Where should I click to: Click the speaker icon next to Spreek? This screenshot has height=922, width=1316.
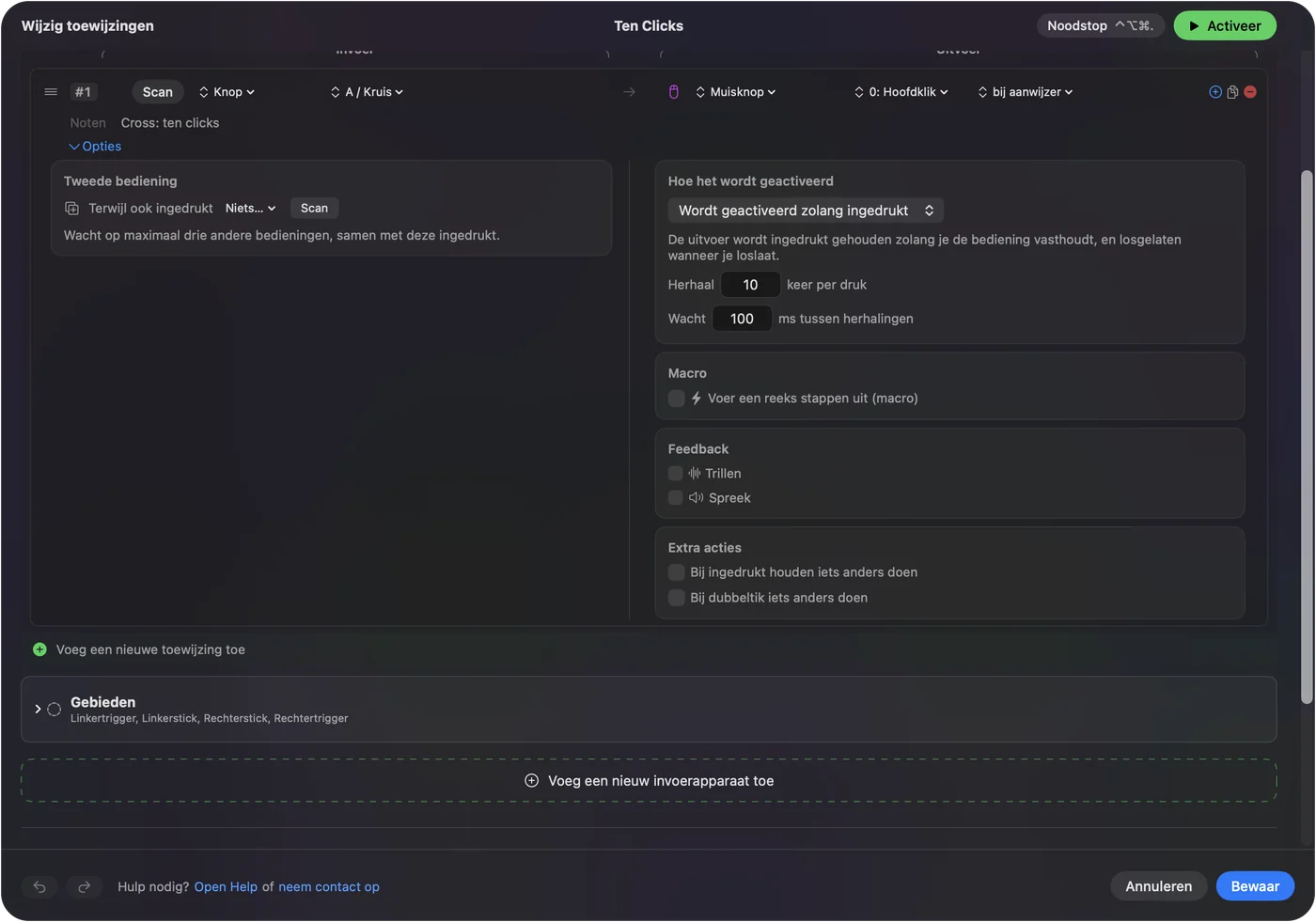pos(697,498)
